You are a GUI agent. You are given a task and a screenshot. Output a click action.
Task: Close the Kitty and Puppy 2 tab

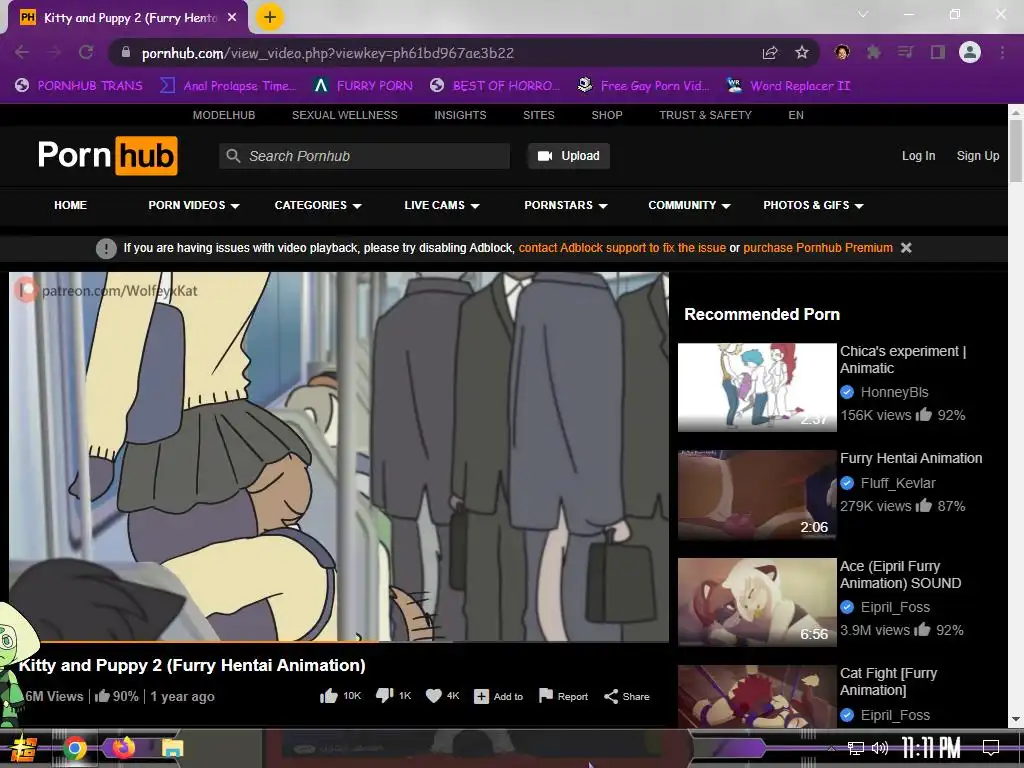coord(232,18)
